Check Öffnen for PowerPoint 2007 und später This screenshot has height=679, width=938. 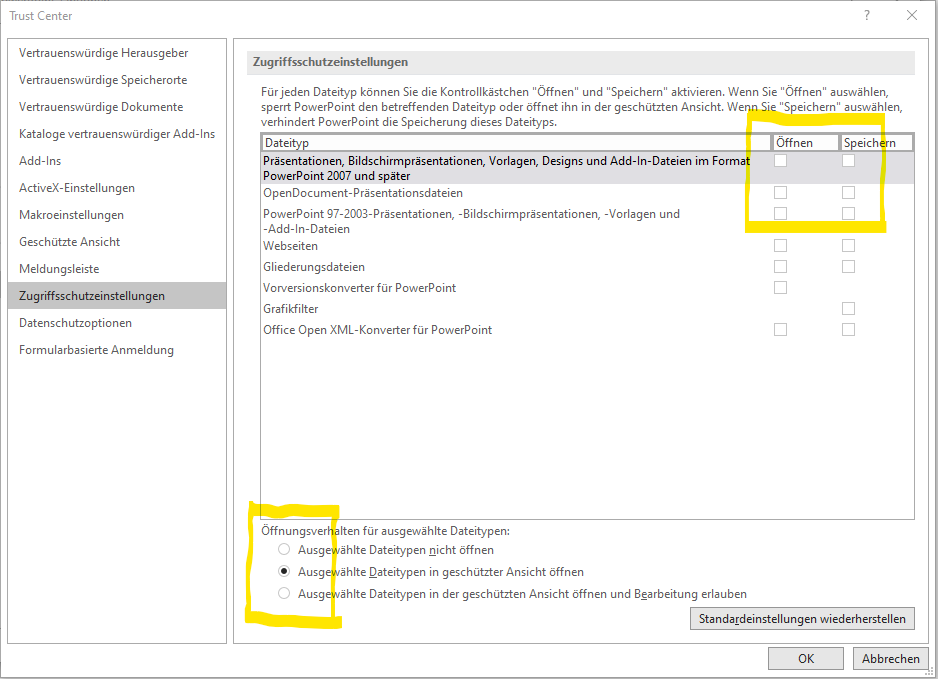pos(780,160)
